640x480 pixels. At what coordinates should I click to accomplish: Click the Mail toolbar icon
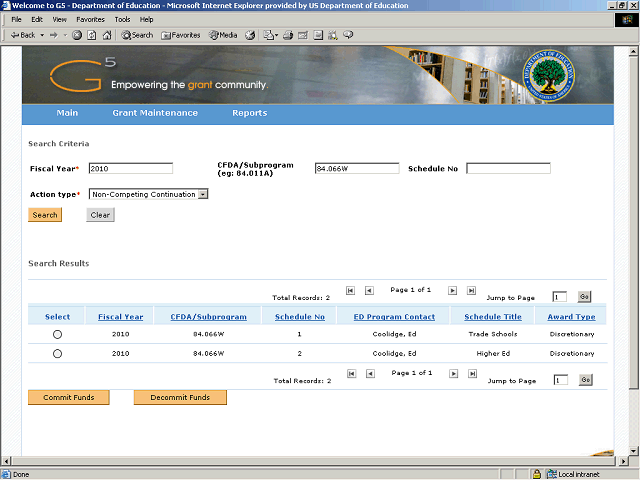[x=268, y=35]
